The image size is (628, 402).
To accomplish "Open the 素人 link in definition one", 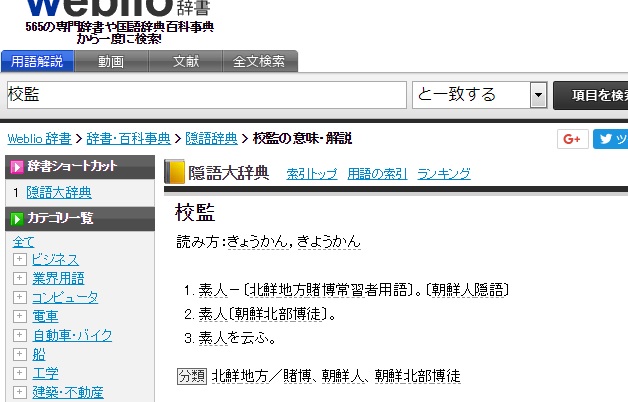I will [x=213, y=290].
